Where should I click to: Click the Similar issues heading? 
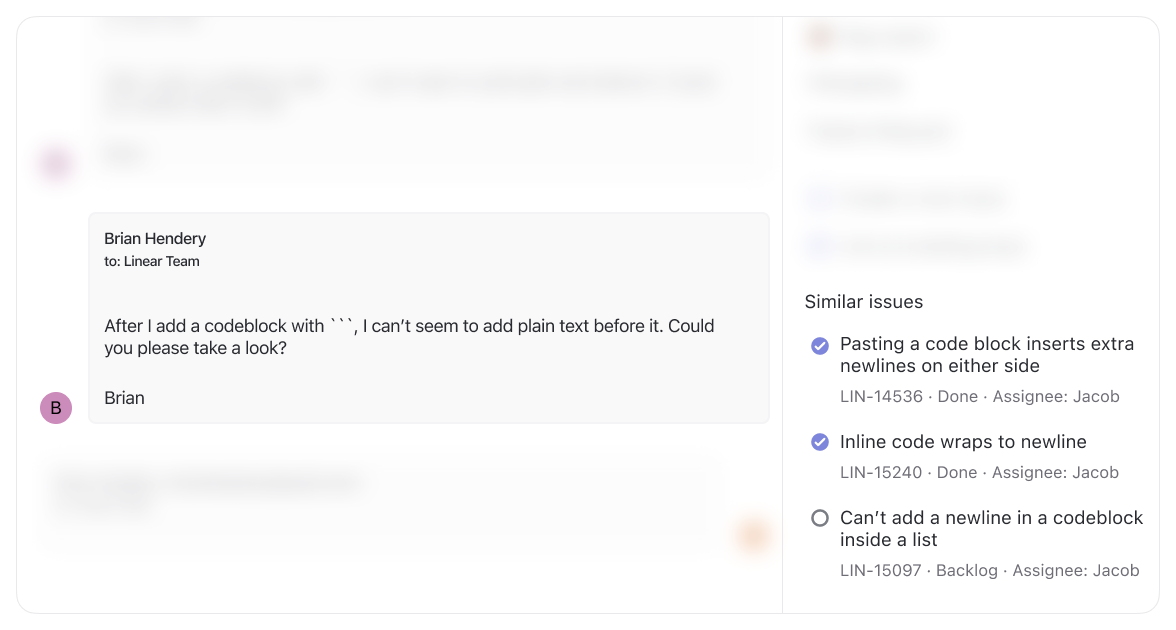(x=864, y=302)
